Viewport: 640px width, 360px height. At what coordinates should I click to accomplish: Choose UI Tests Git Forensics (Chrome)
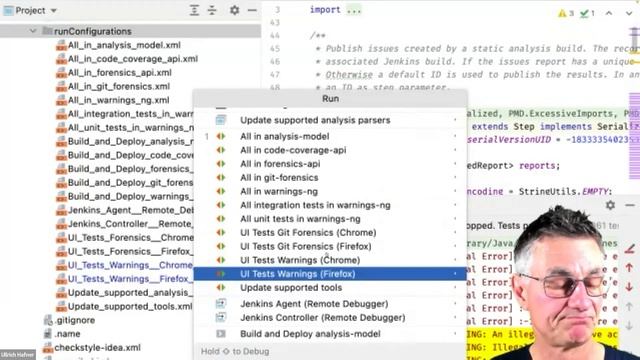point(330,233)
